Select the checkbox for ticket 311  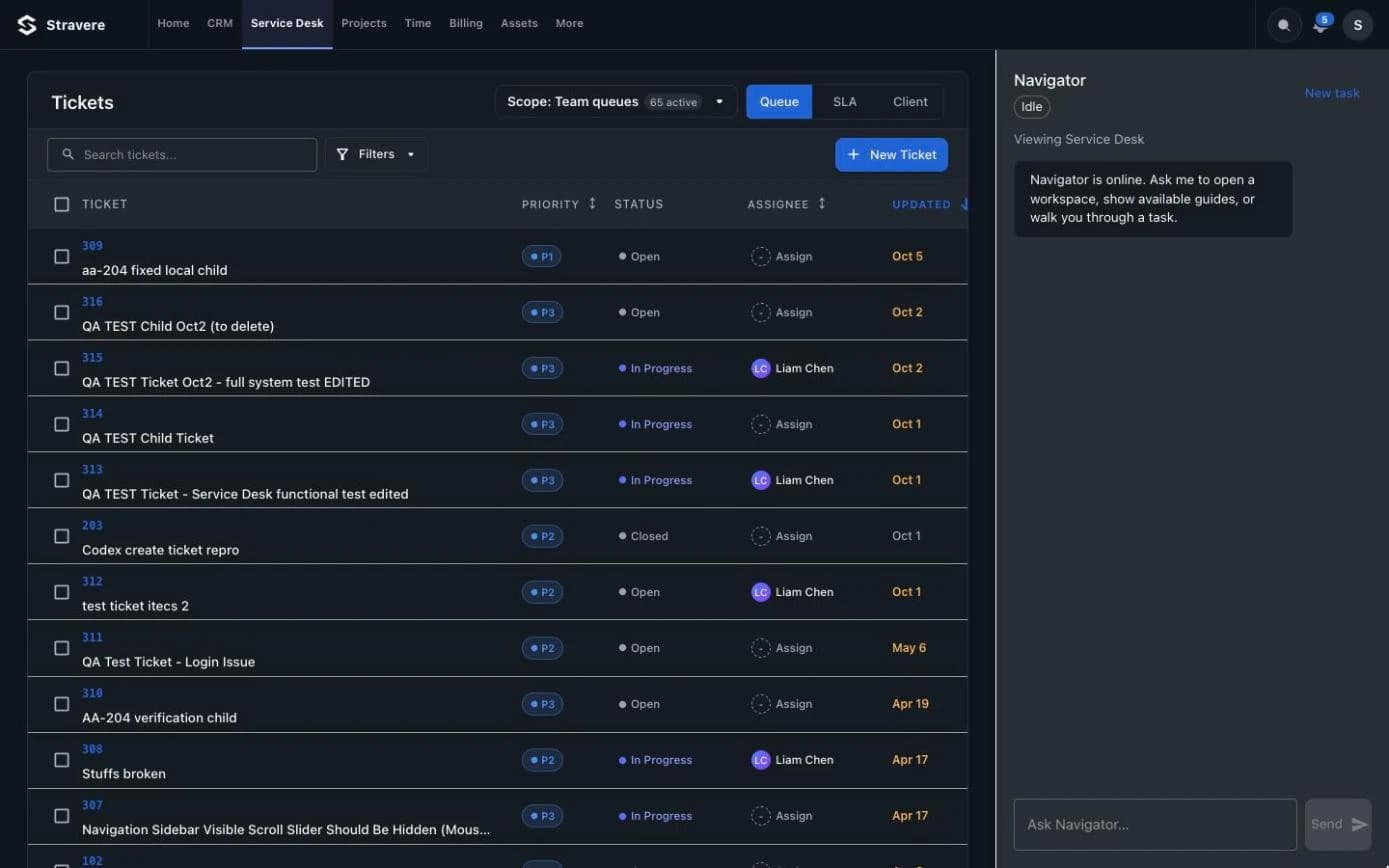click(x=61, y=648)
